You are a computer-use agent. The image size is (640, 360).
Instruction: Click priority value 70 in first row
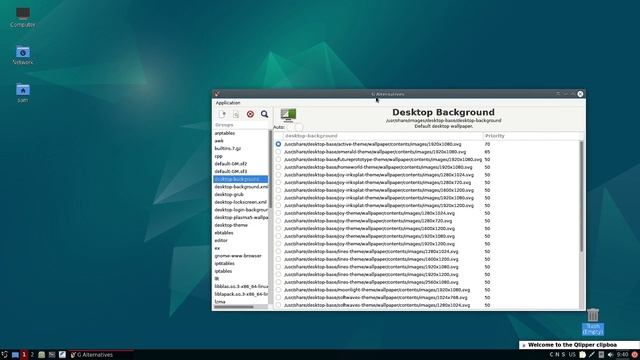(x=487, y=144)
